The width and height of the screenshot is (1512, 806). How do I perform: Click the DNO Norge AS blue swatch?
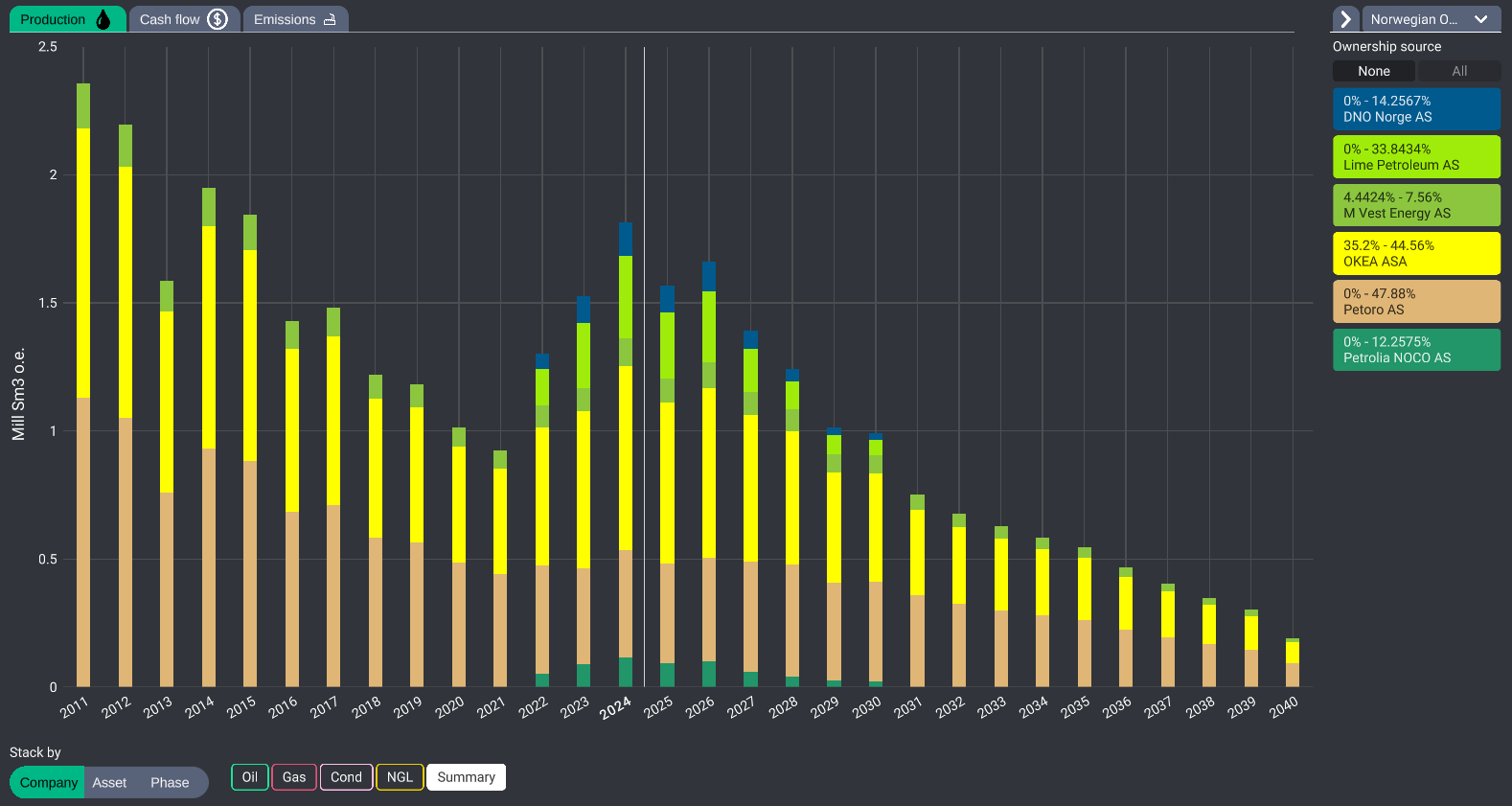tap(1415, 109)
